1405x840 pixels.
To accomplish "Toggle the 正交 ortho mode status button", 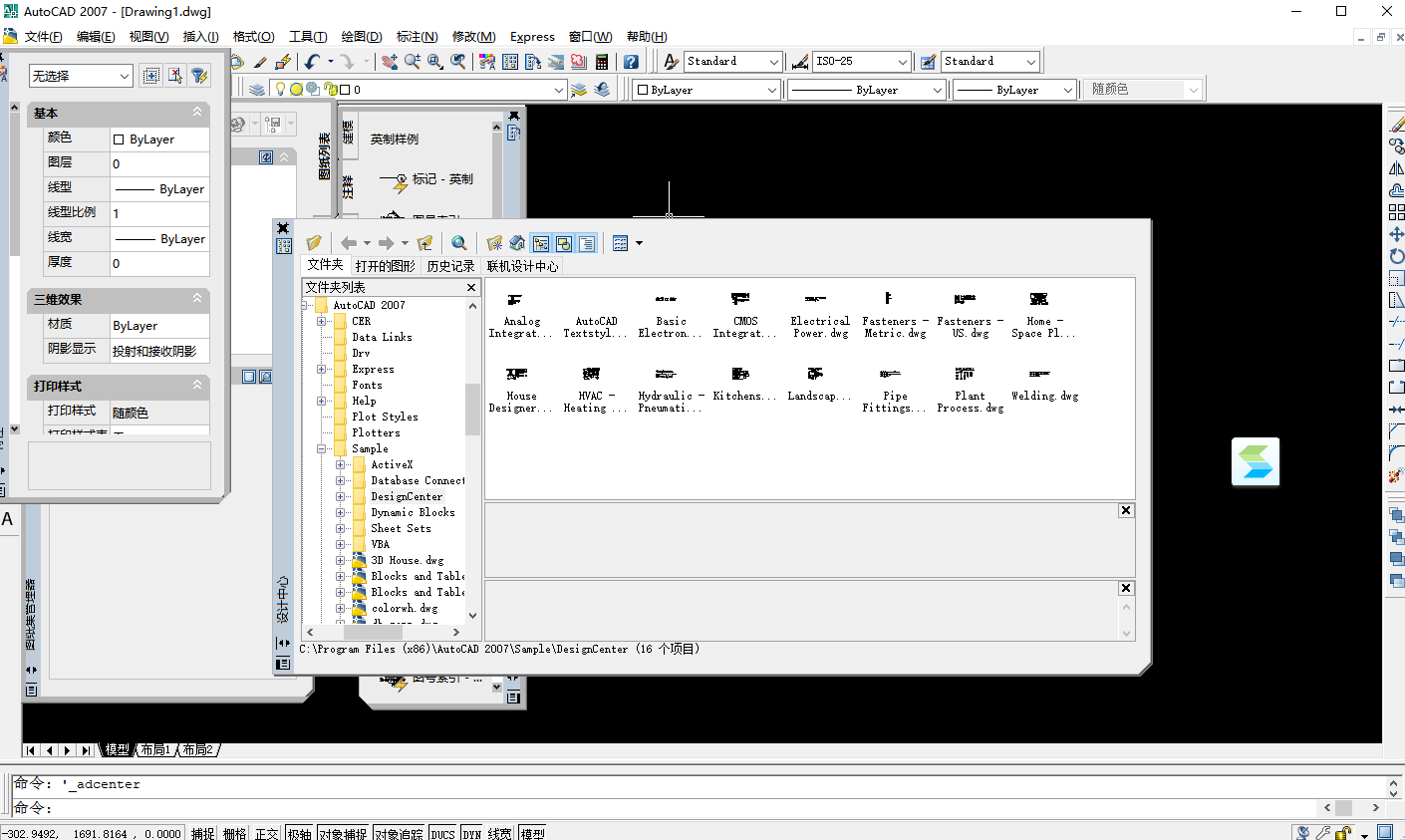I will pos(266,833).
